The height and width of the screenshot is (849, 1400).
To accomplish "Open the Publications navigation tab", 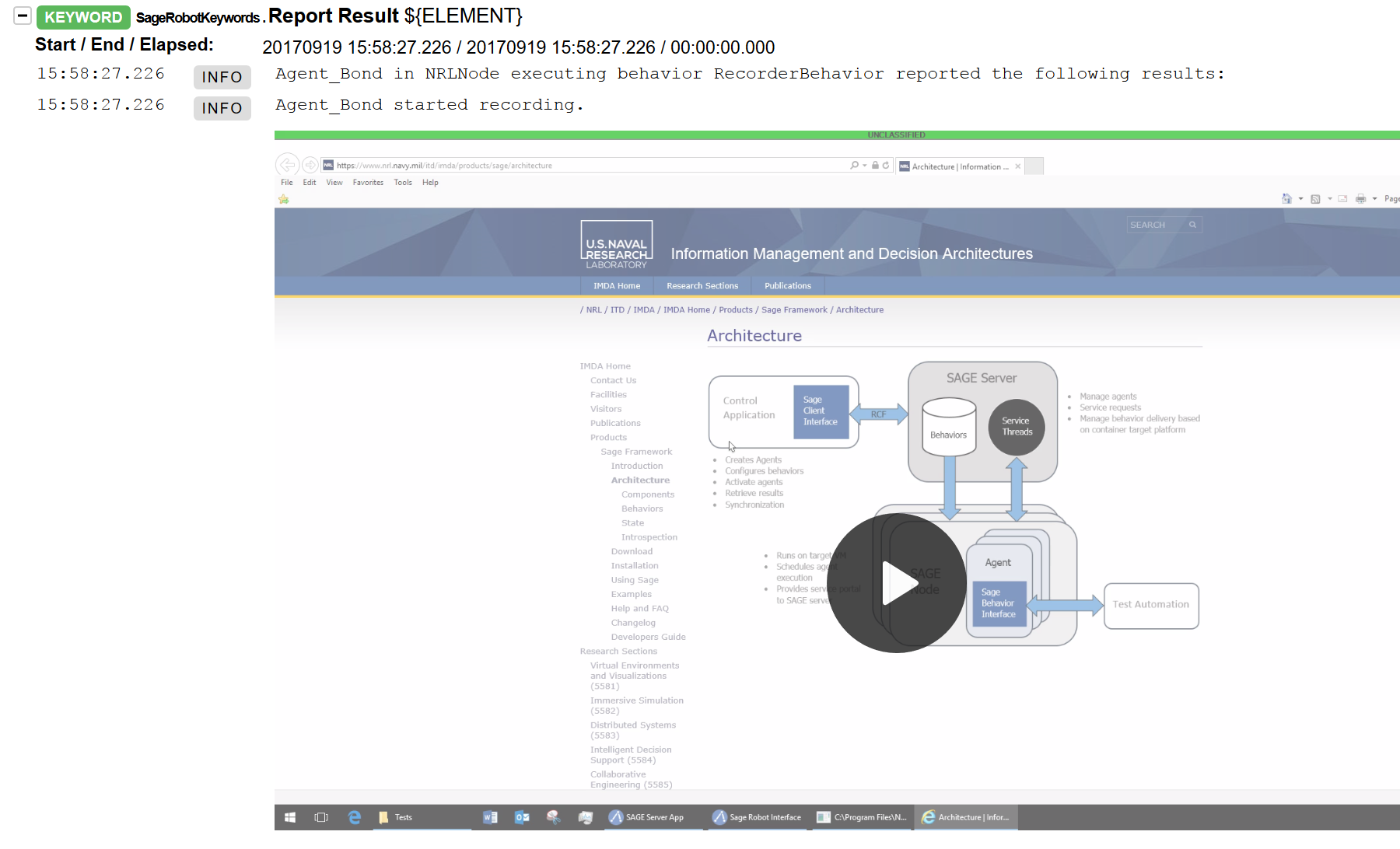I will [788, 286].
